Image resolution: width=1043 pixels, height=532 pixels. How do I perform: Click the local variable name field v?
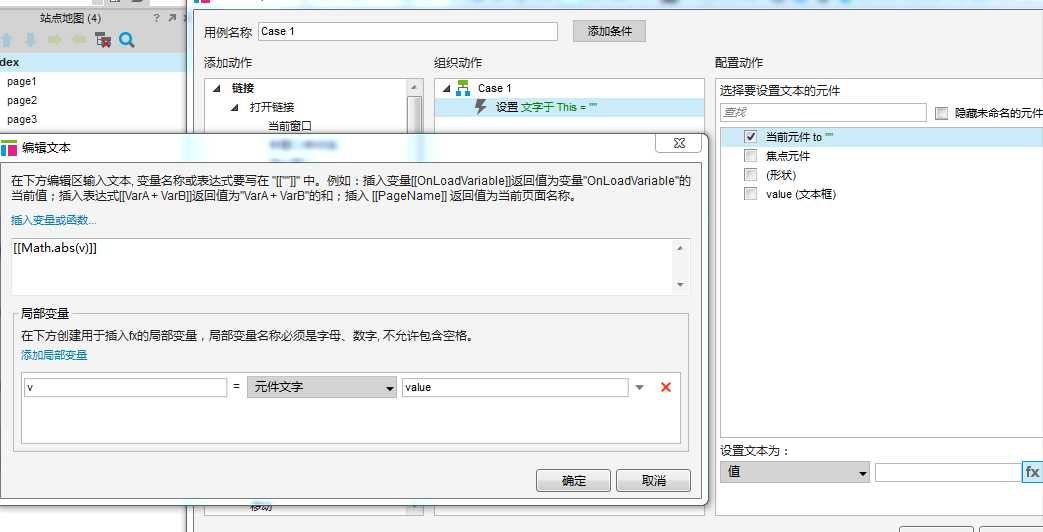pyautogui.click(x=125, y=387)
